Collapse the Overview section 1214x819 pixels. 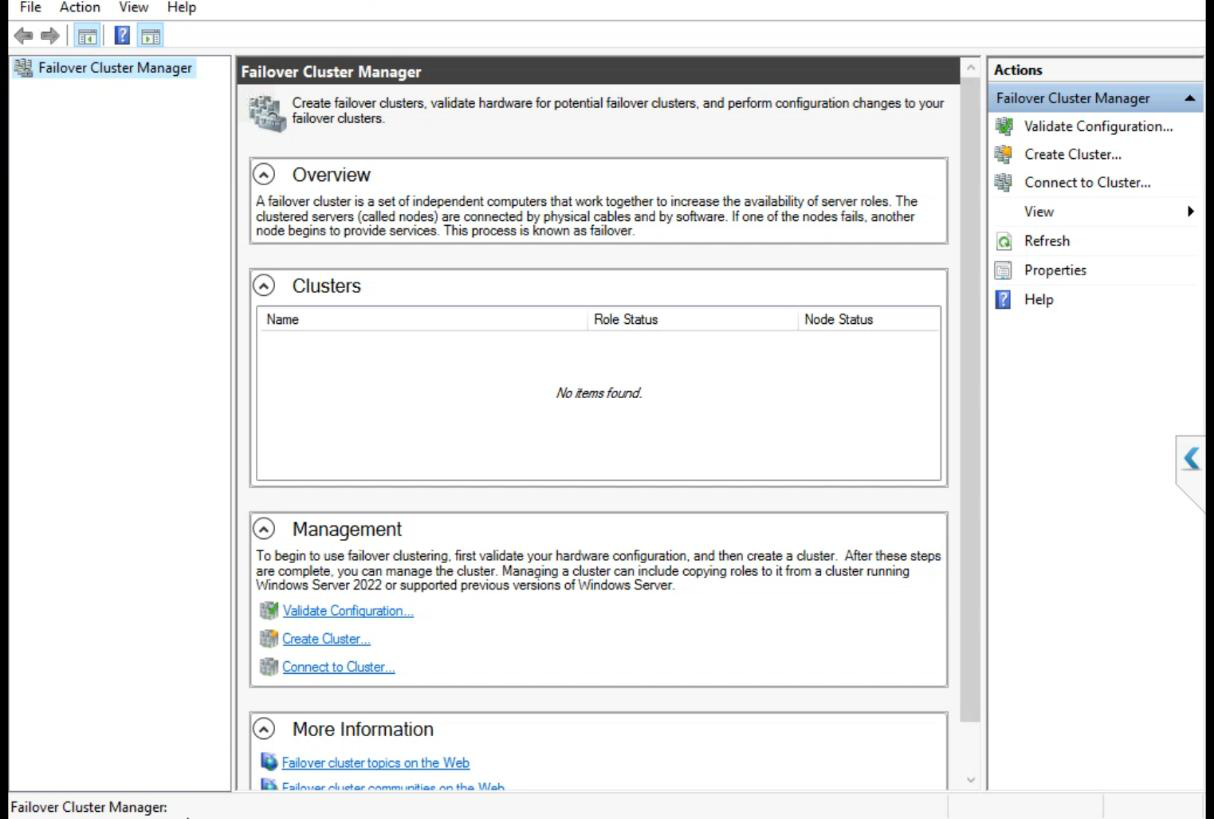coord(265,175)
